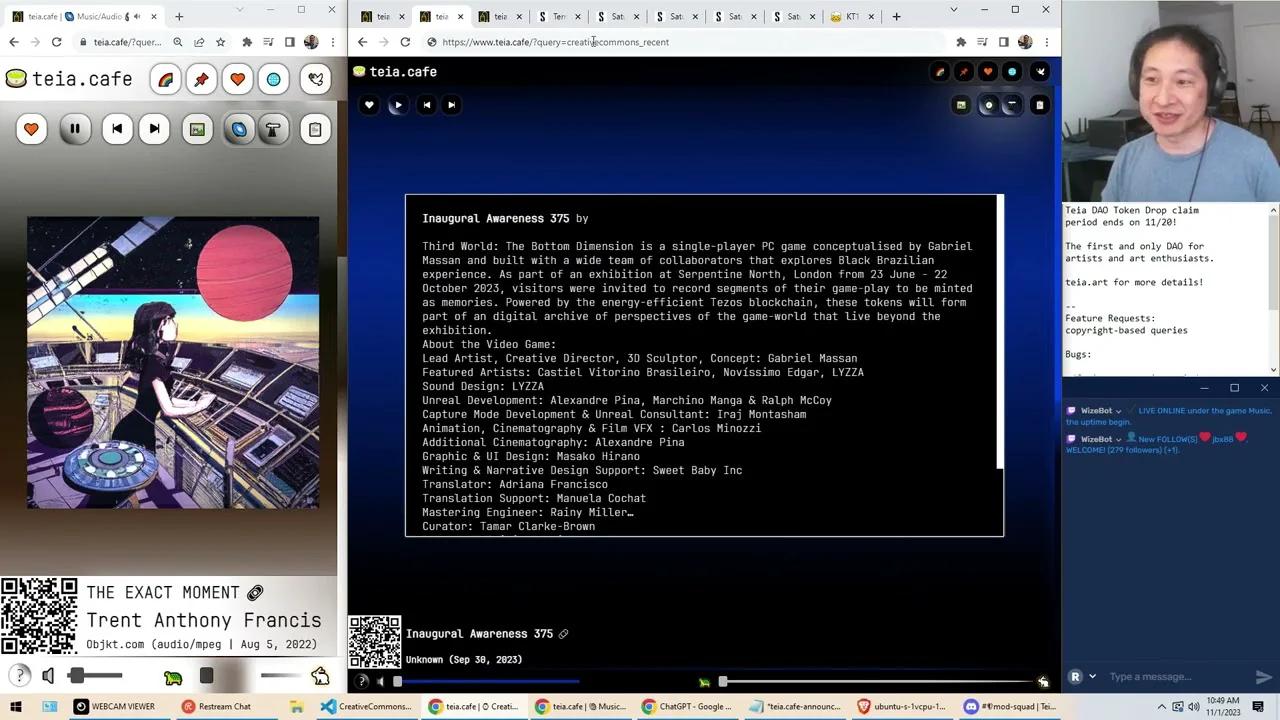Click the help question mark button

tap(20, 677)
